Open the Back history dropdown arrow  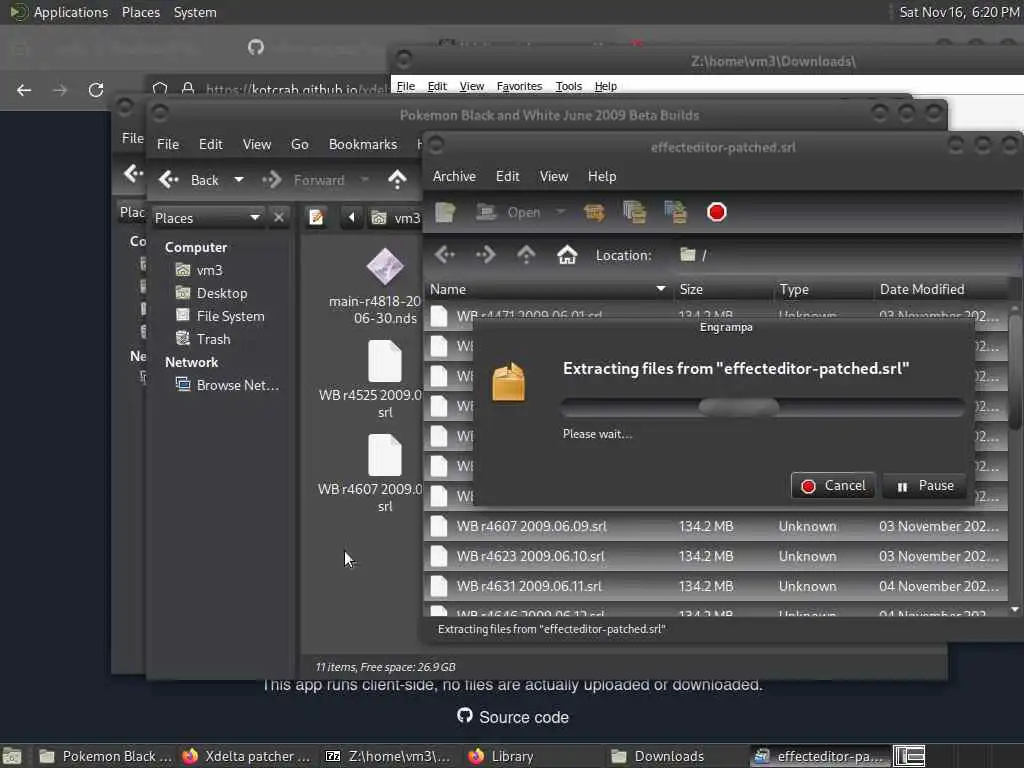pos(239,180)
